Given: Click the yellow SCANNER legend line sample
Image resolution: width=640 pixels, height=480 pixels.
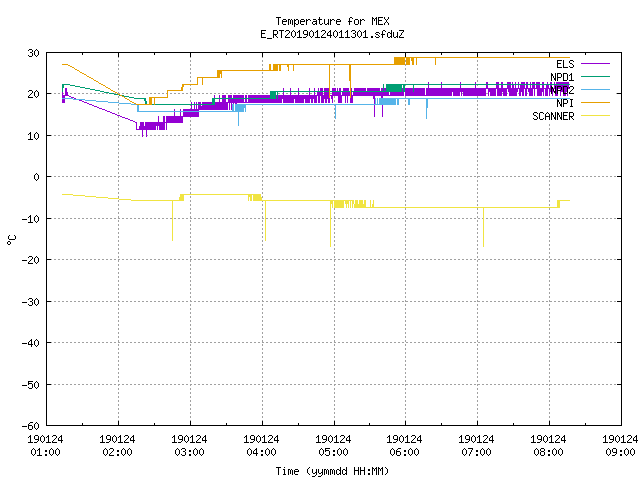Looking at the screenshot, I should coord(596,116).
